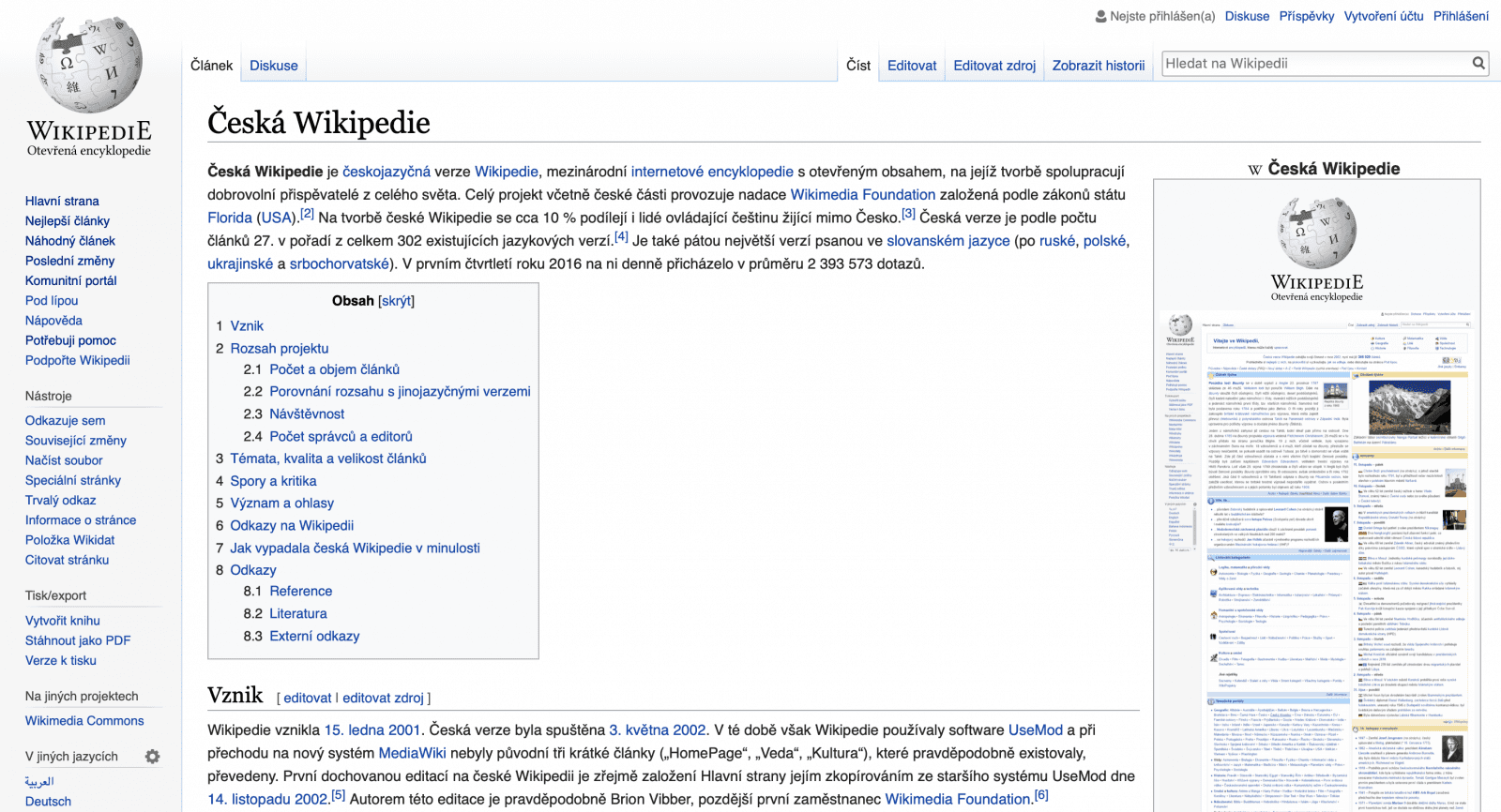Click the Trvalý odkaz link
The image size is (1501, 812).
(60, 500)
